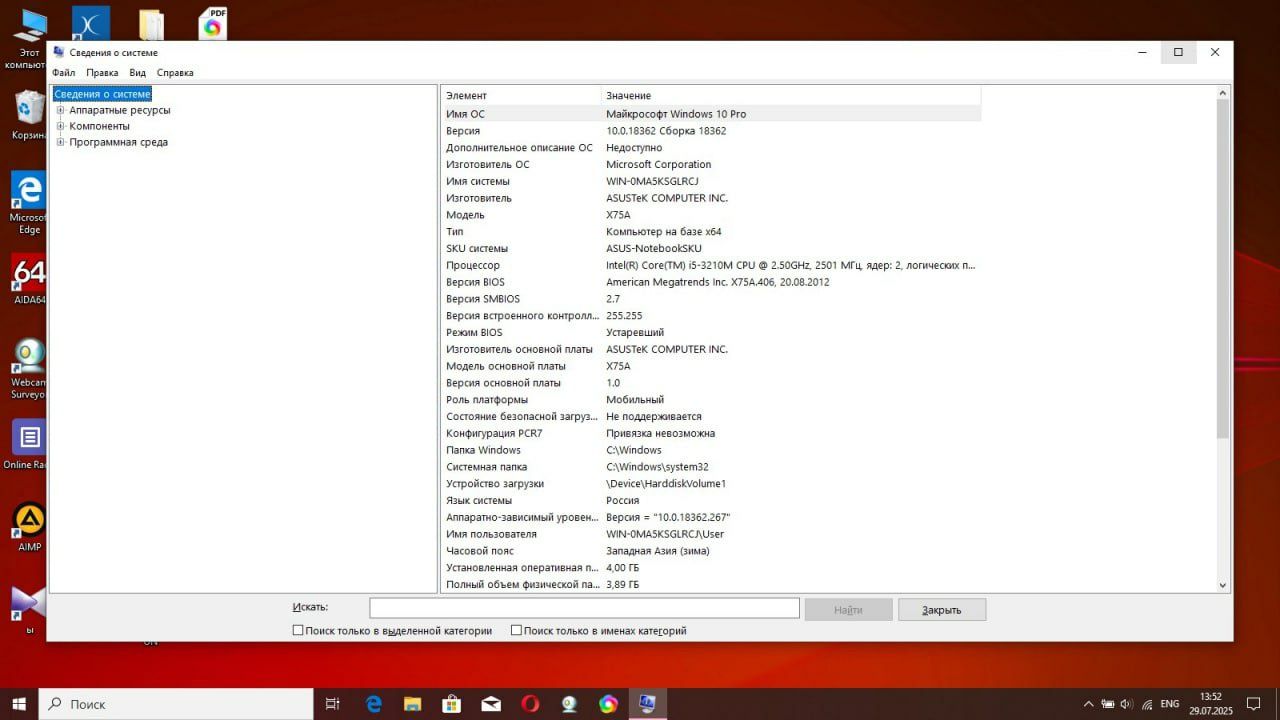Image resolution: width=1280 pixels, height=720 pixels.
Task: Open the colorful ring app on taskbar
Action: (608, 704)
